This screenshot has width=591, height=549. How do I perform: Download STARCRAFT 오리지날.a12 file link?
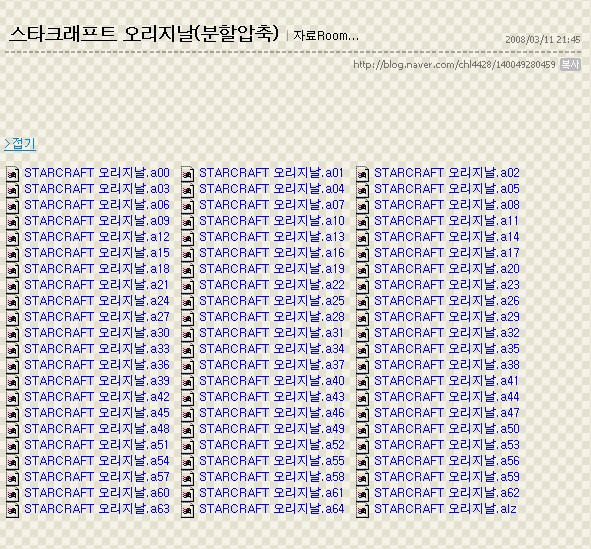tap(97, 237)
